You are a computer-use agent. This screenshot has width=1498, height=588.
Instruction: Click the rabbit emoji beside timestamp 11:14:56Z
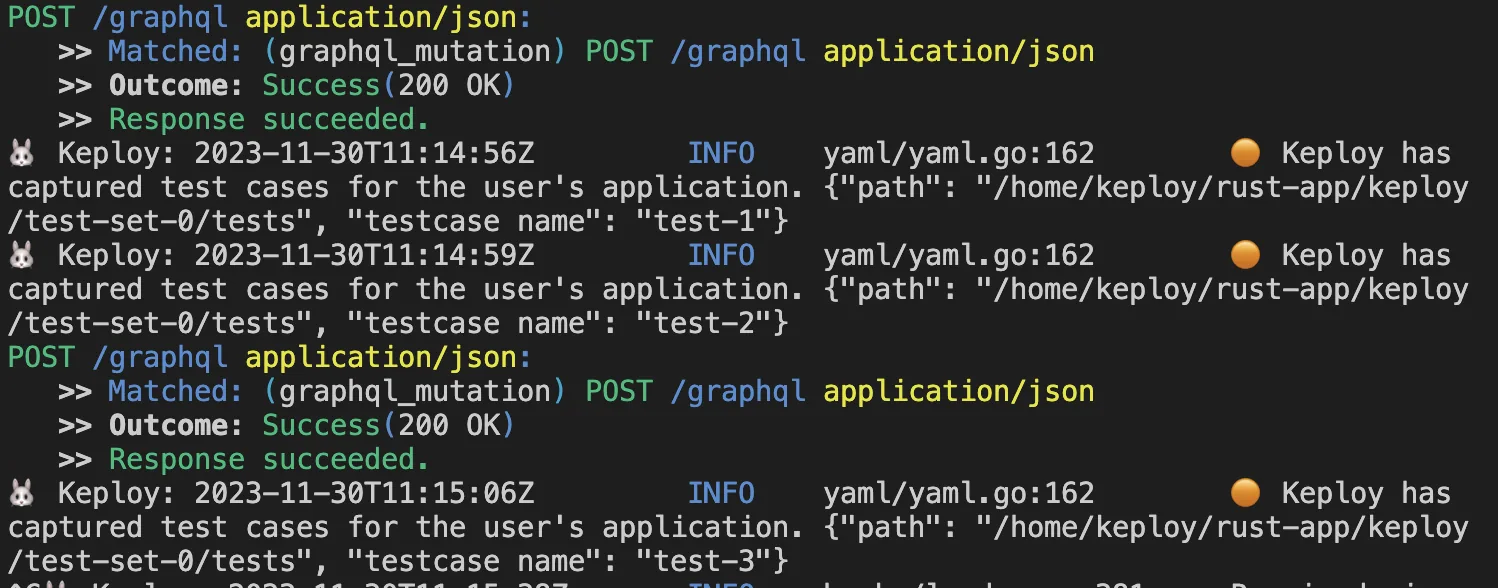(21, 154)
